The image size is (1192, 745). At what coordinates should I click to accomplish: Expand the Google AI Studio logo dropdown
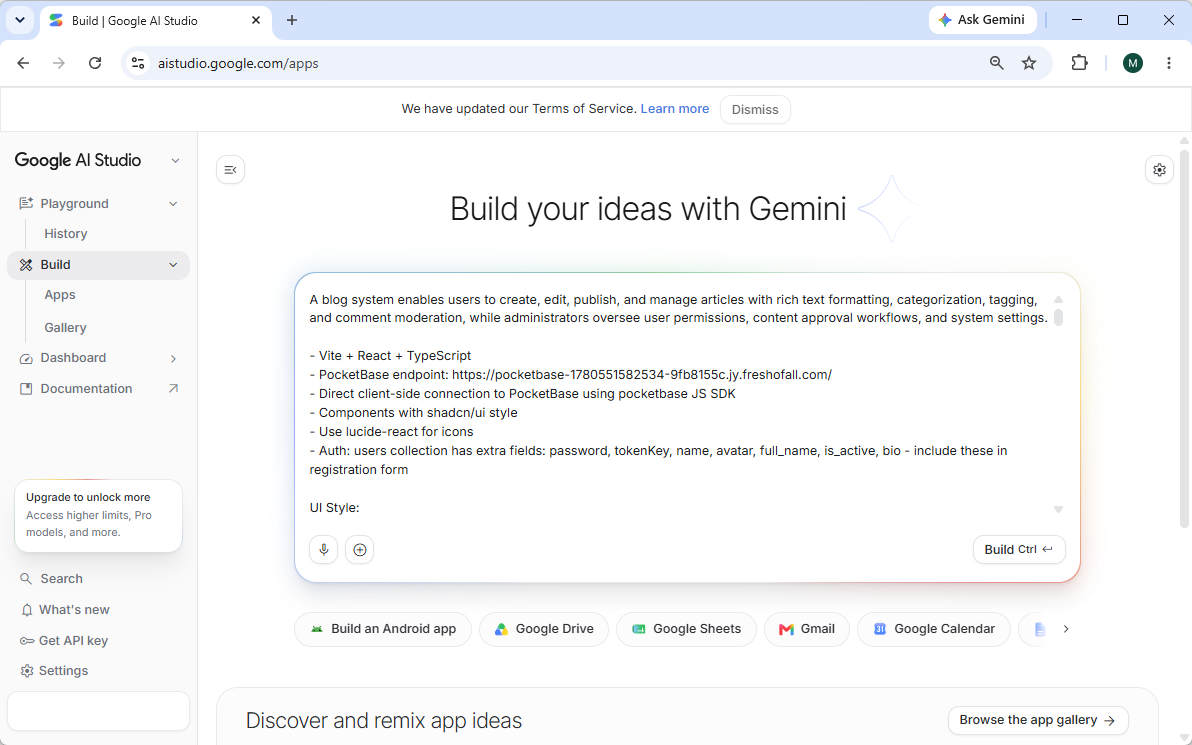point(176,160)
